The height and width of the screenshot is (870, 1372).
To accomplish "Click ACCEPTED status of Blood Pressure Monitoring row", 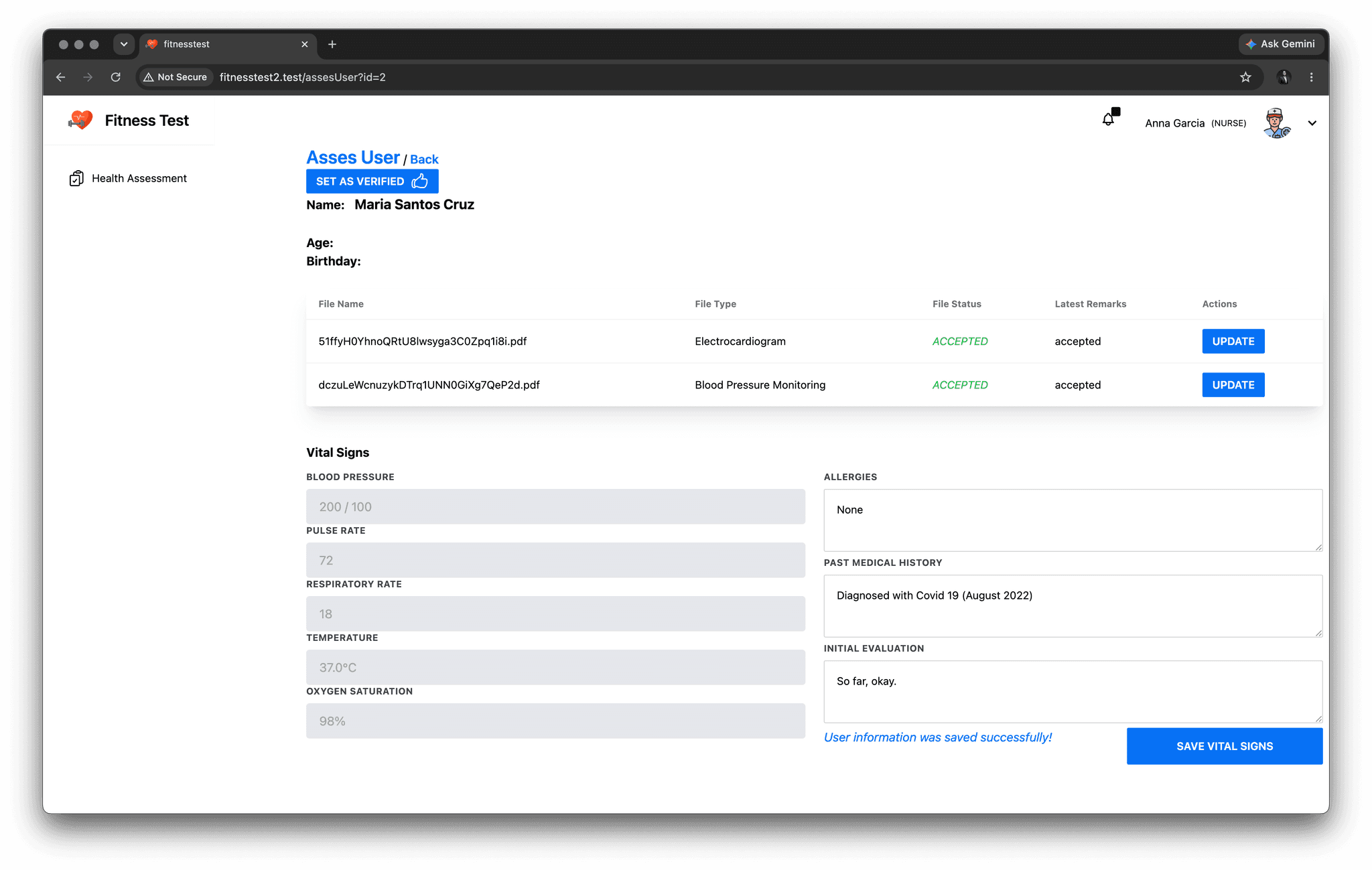I will click(x=959, y=384).
